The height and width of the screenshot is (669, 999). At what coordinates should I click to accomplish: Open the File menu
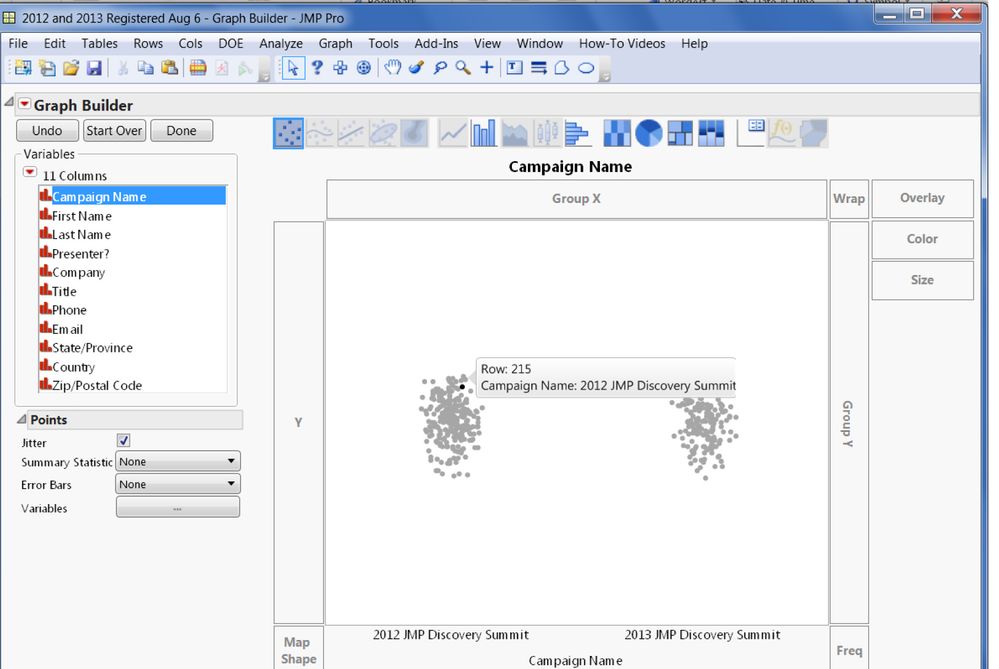(18, 43)
